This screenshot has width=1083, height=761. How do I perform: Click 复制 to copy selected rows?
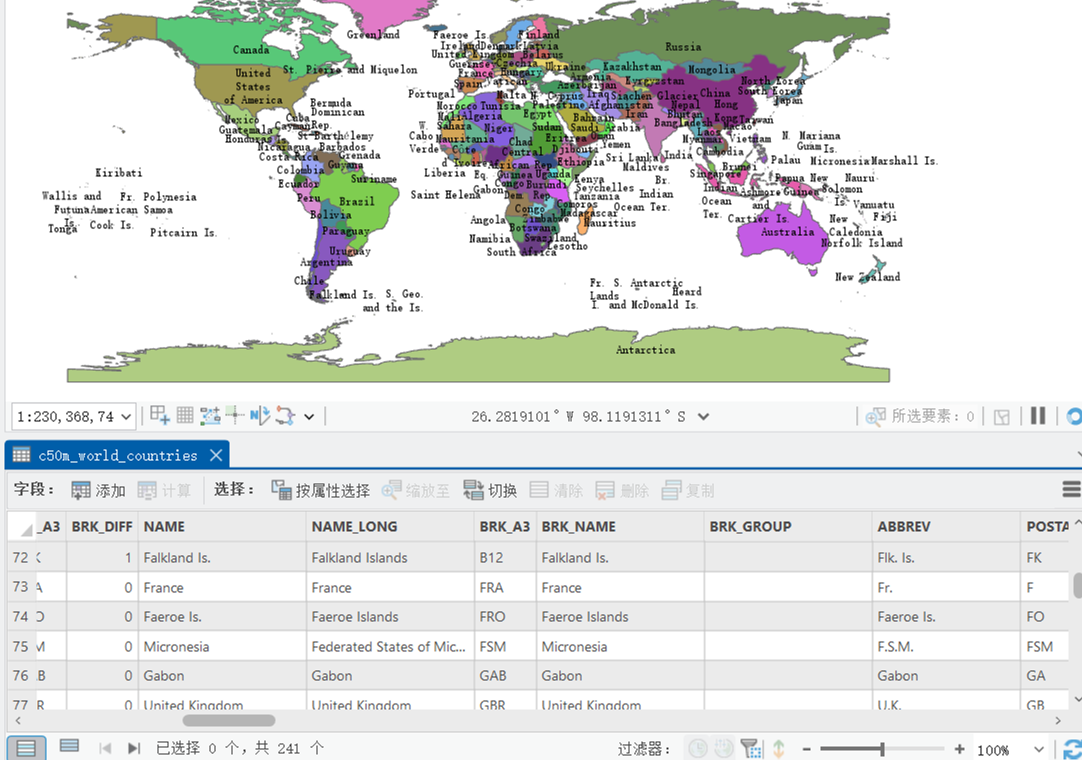click(688, 490)
